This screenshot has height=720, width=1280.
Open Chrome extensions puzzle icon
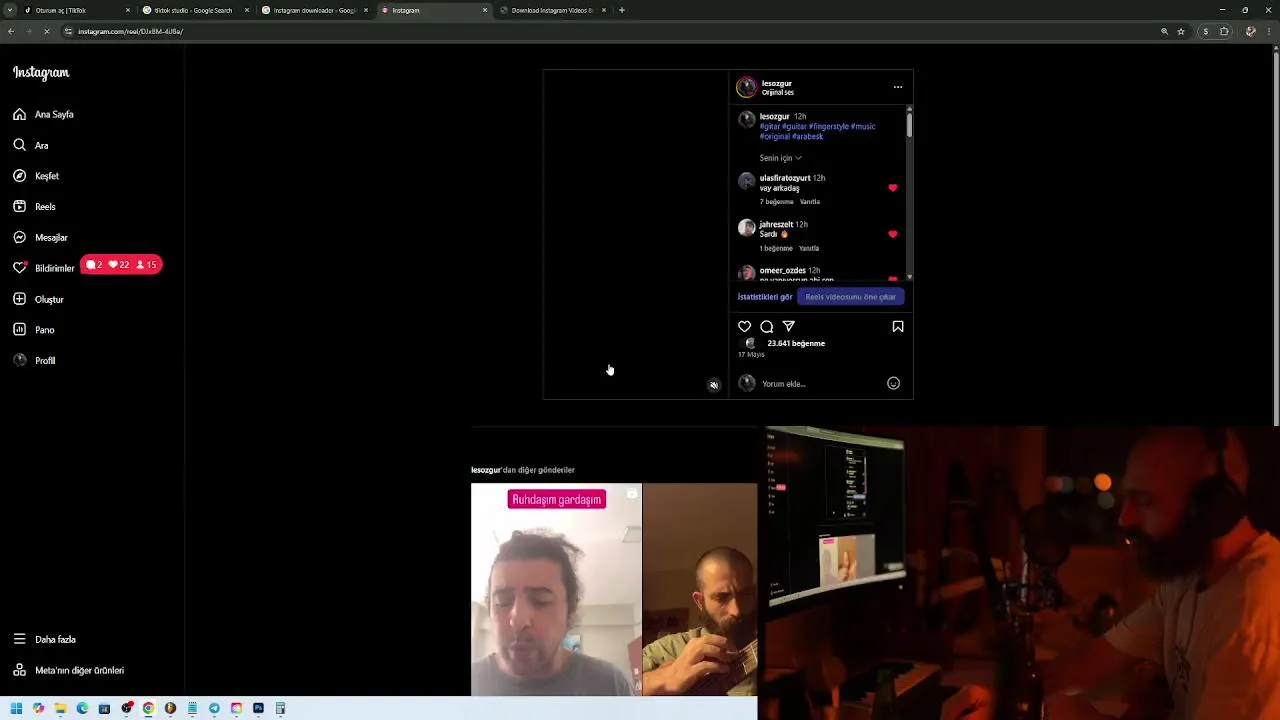[1224, 31]
